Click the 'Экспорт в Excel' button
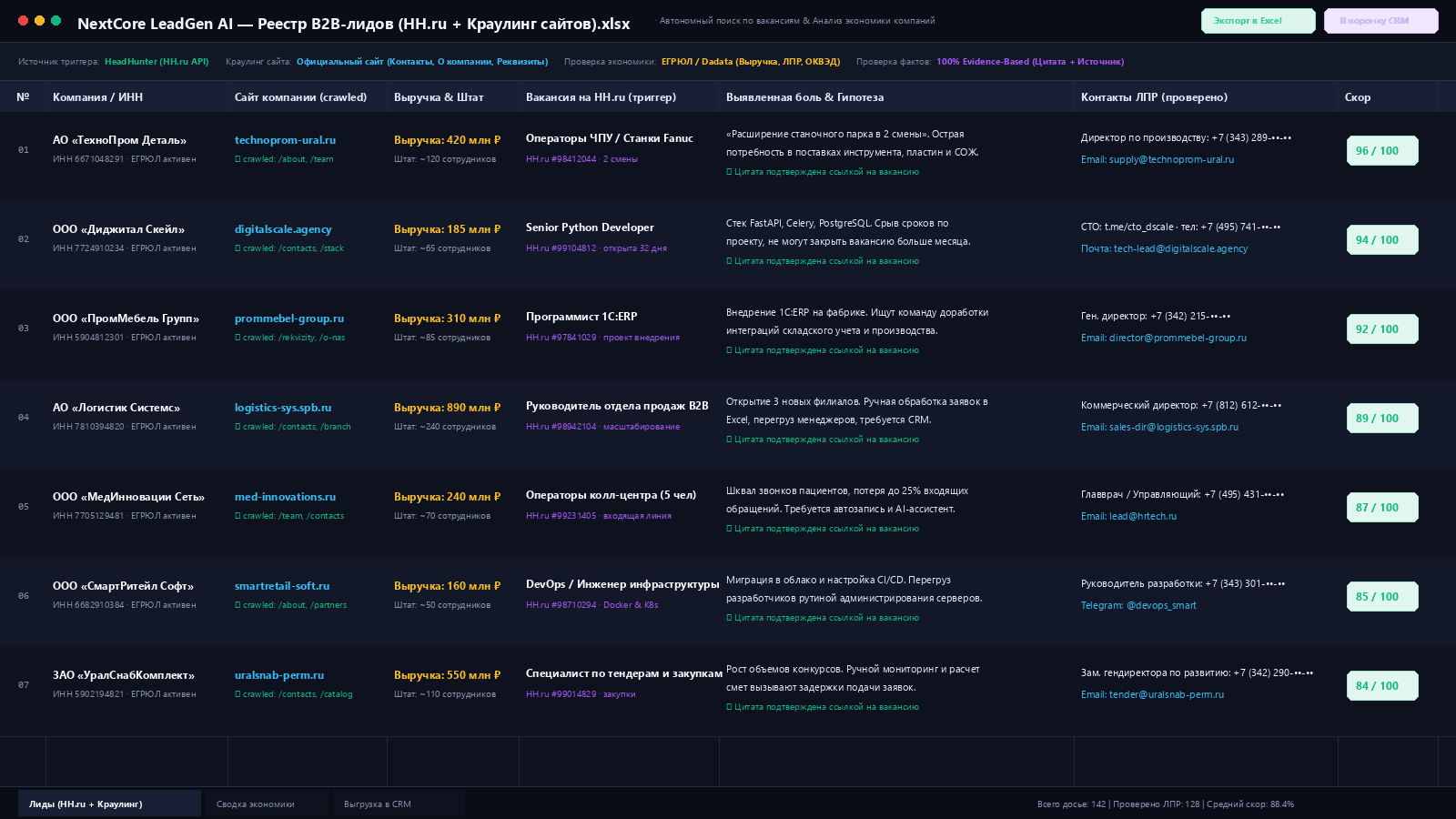1456x819 pixels. tap(1258, 21)
